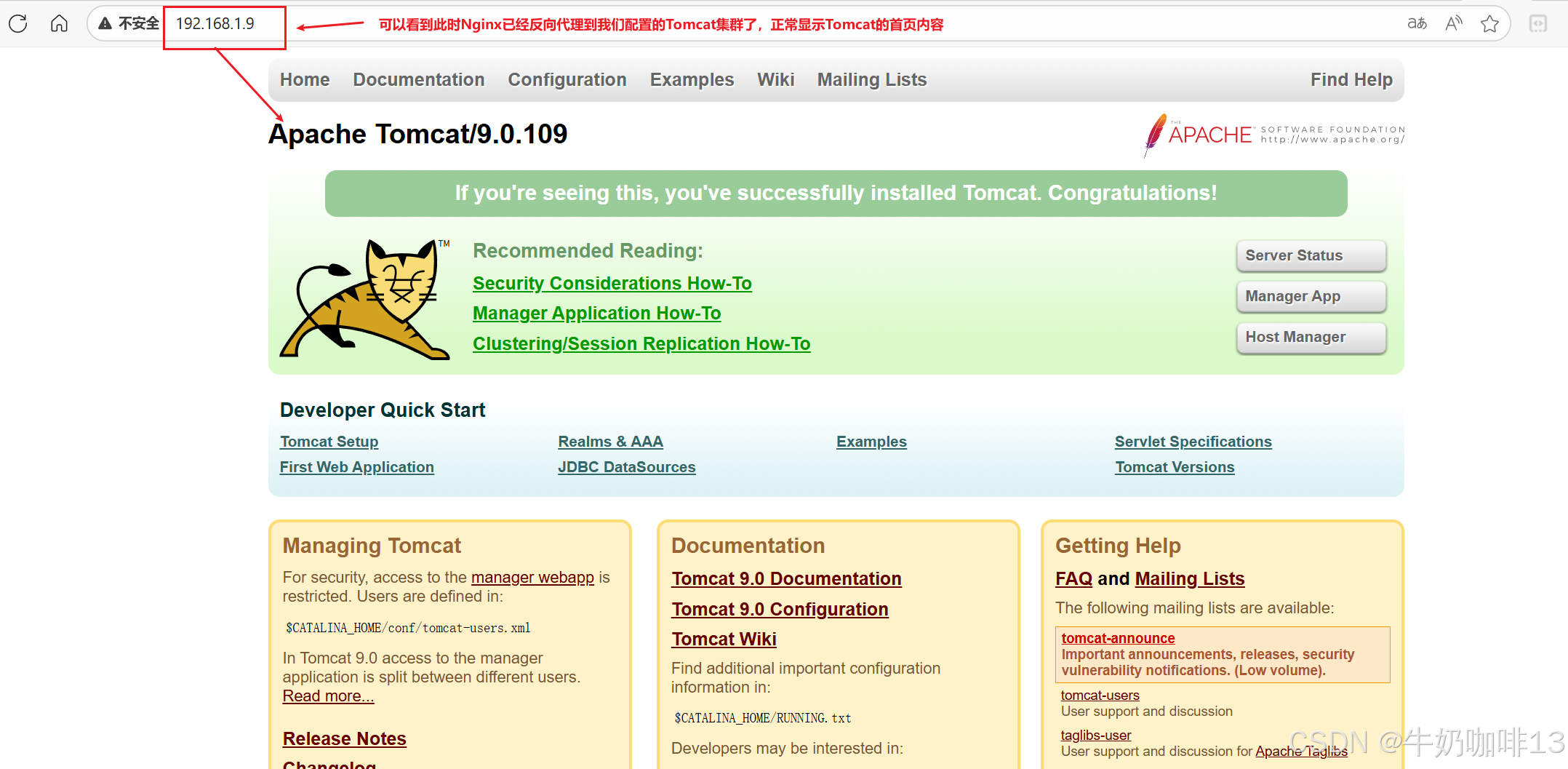Open the Servlet Specifications link
Image resolution: width=1568 pixels, height=769 pixels.
click(1193, 442)
